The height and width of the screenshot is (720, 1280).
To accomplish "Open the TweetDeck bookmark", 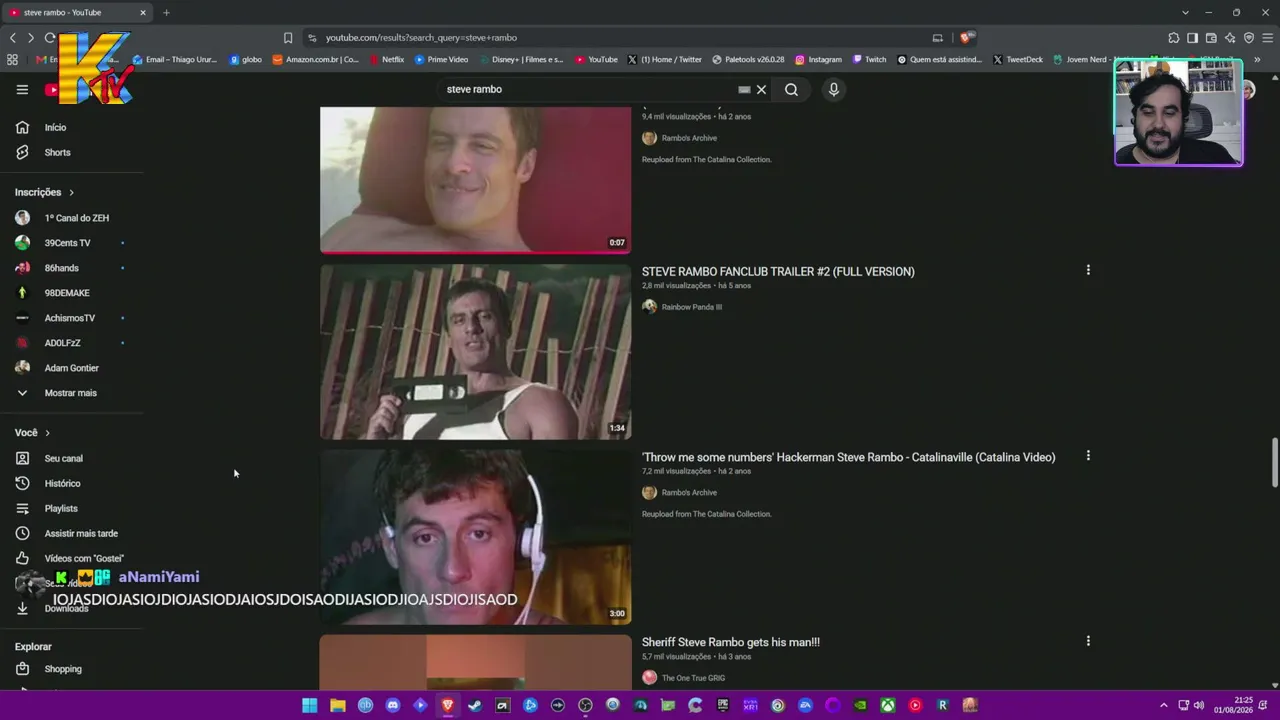I will tap(1018, 59).
